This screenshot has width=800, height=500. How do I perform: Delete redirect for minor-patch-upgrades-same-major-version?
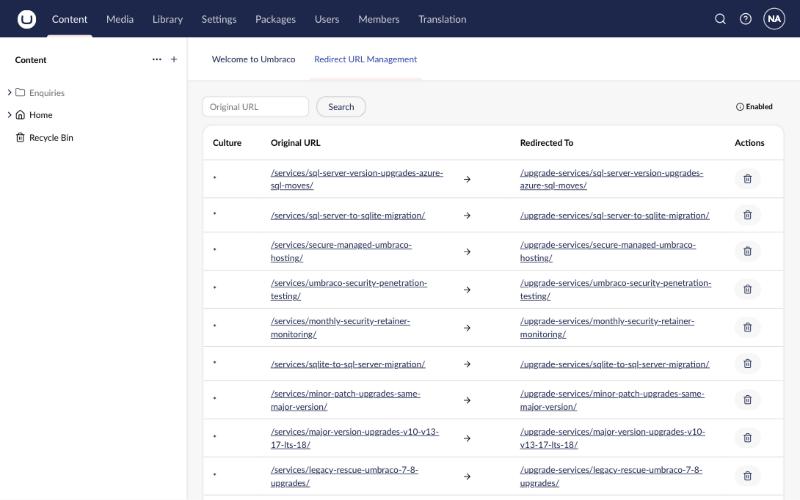click(x=747, y=399)
